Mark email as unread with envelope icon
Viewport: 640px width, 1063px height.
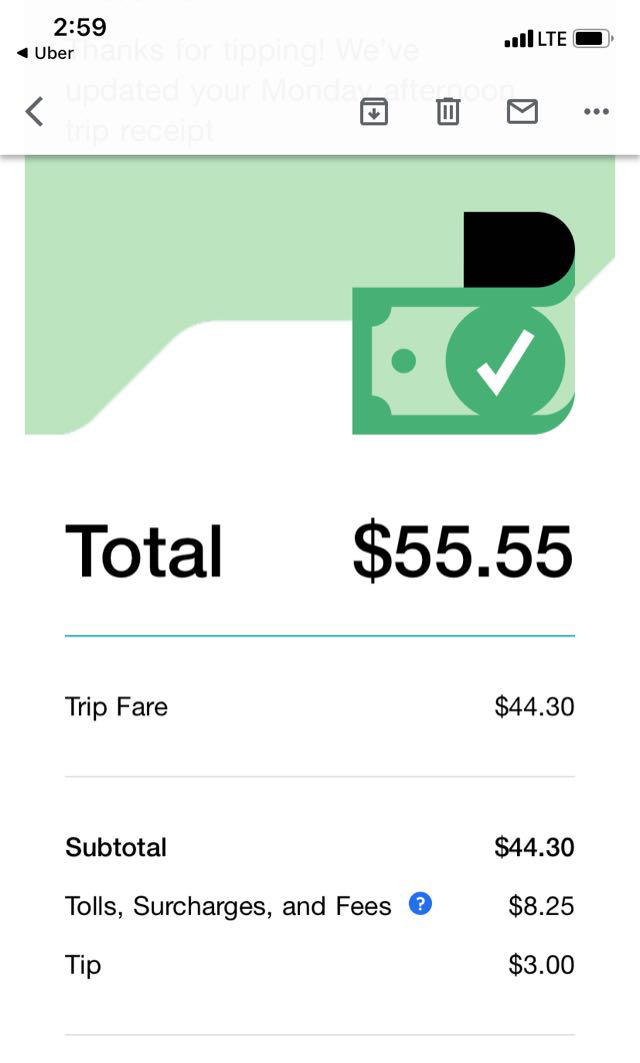point(522,112)
